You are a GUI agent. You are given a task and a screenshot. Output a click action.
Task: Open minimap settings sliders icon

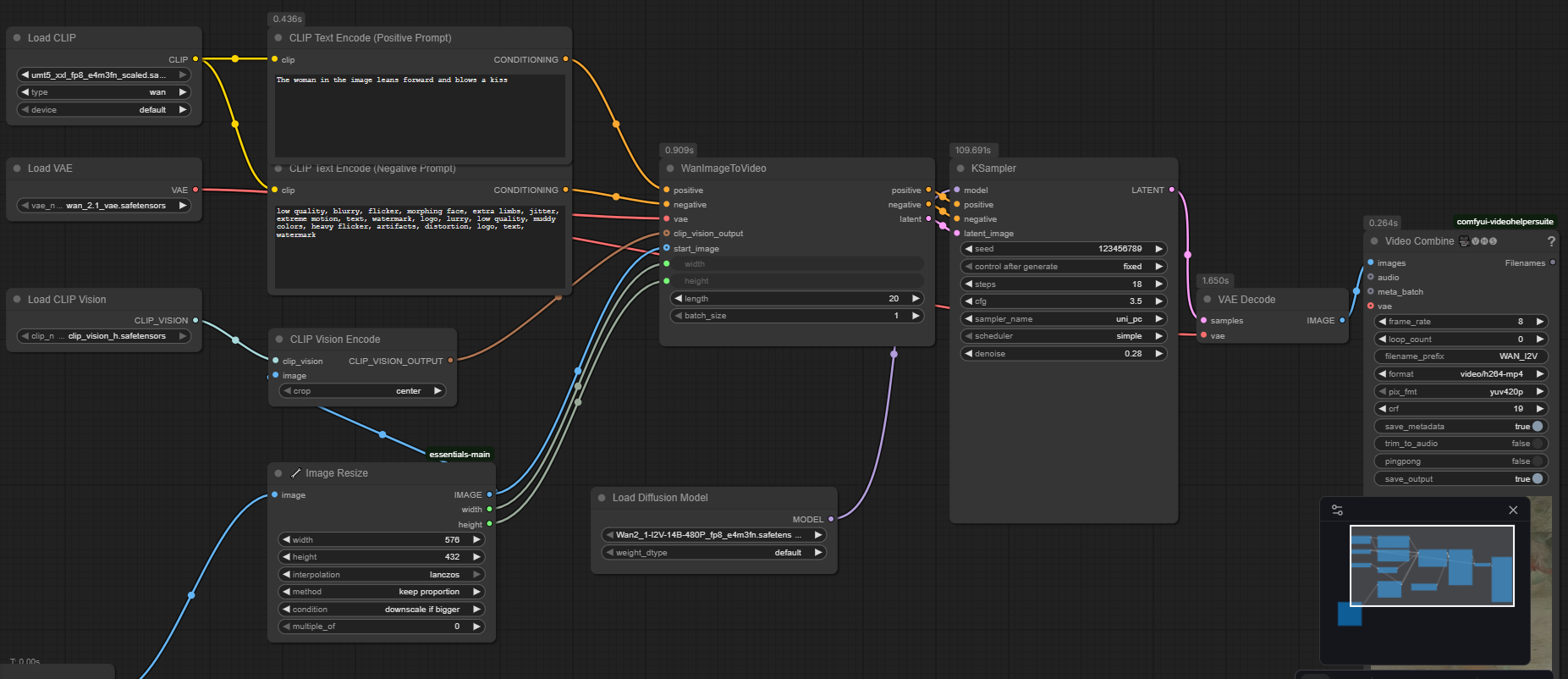1337,510
